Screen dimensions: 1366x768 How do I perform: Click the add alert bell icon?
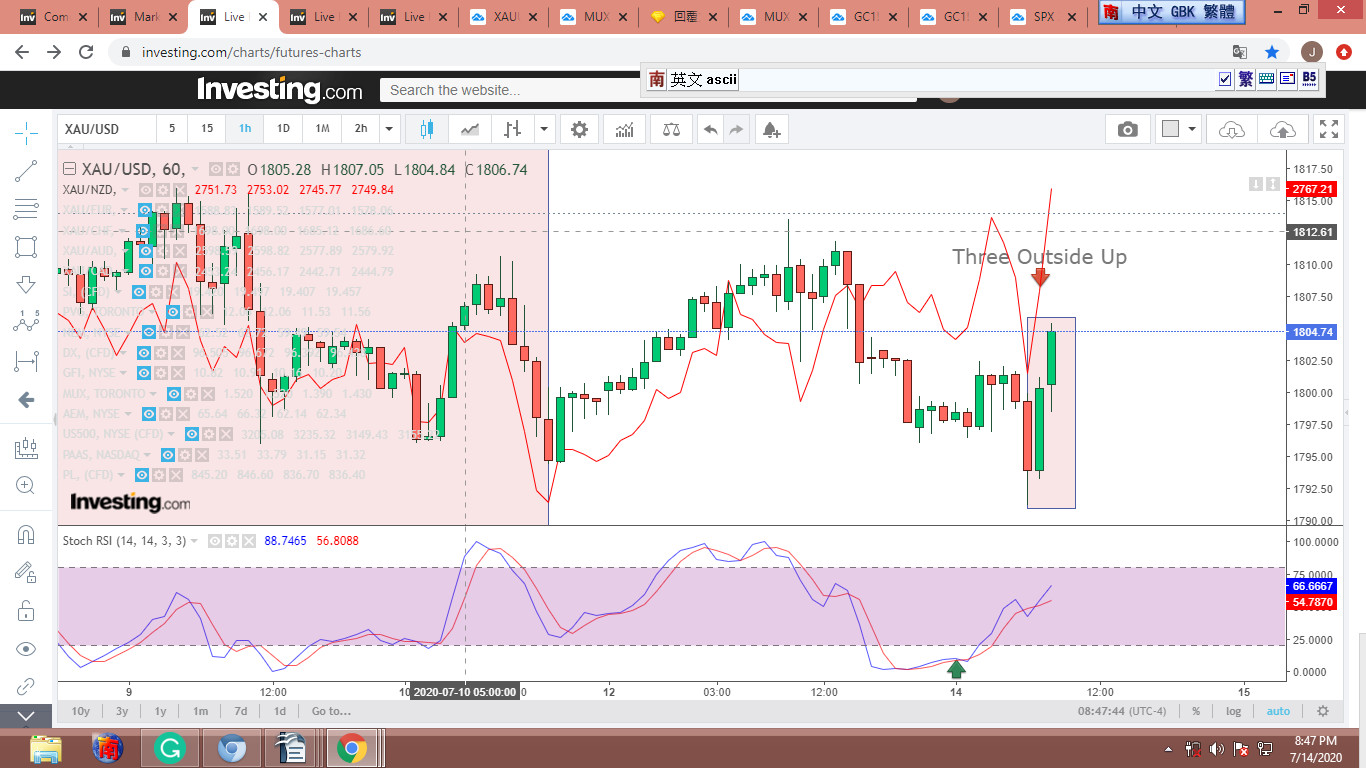point(770,129)
